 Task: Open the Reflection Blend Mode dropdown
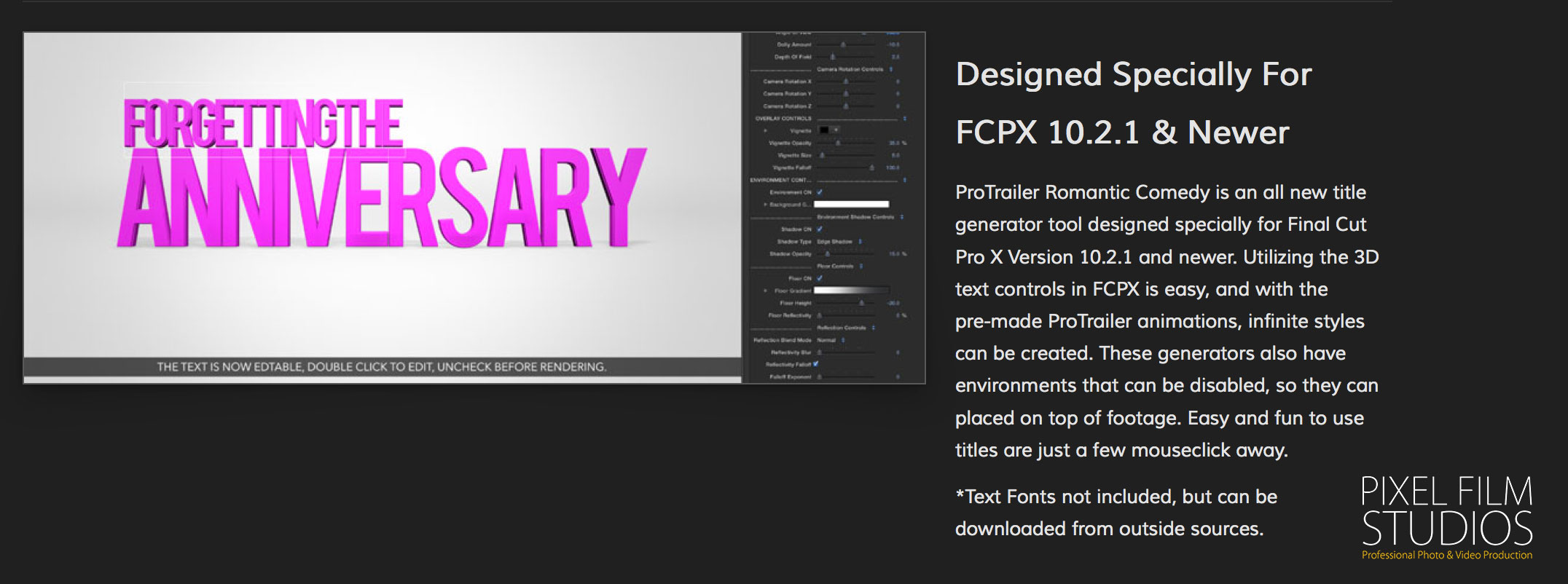831,340
